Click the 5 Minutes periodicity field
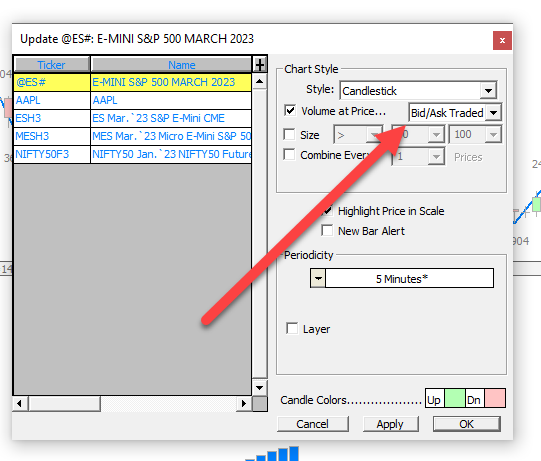Viewport: 541px width, 461px height. click(410, 278)
